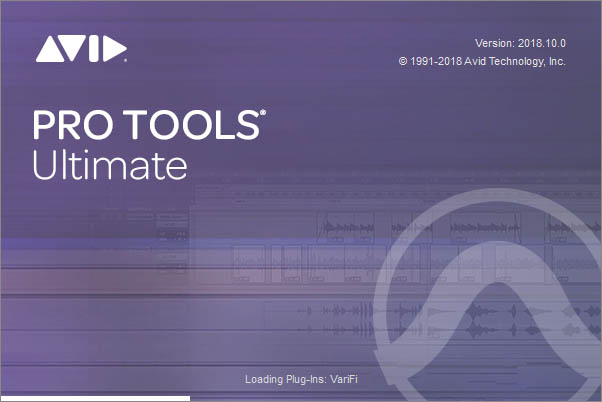Click the 'Loading Plug-Ins: VariFi' status text

(301, 379)
